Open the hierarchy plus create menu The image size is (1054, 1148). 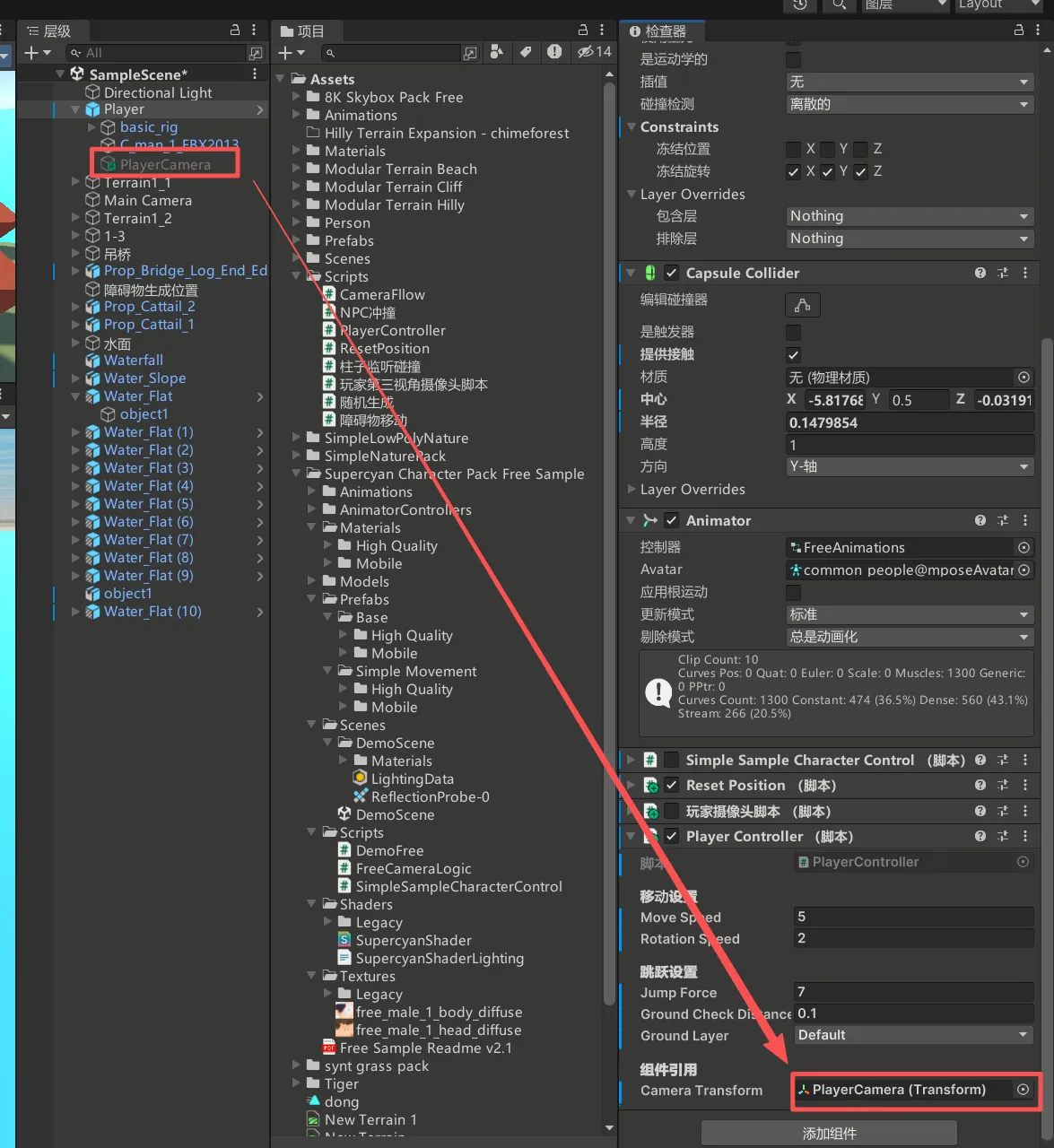tap(37, 53)
